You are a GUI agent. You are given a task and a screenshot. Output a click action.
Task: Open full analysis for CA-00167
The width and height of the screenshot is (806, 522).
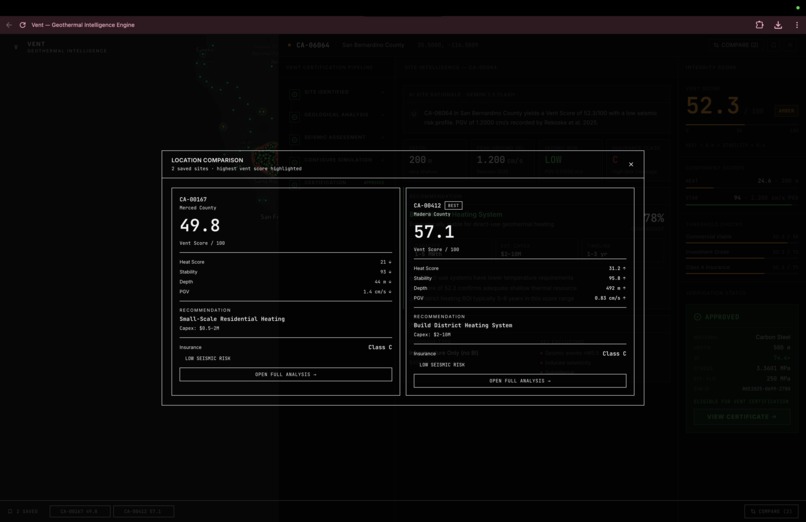pyautogui.click(x=286, y=375)
